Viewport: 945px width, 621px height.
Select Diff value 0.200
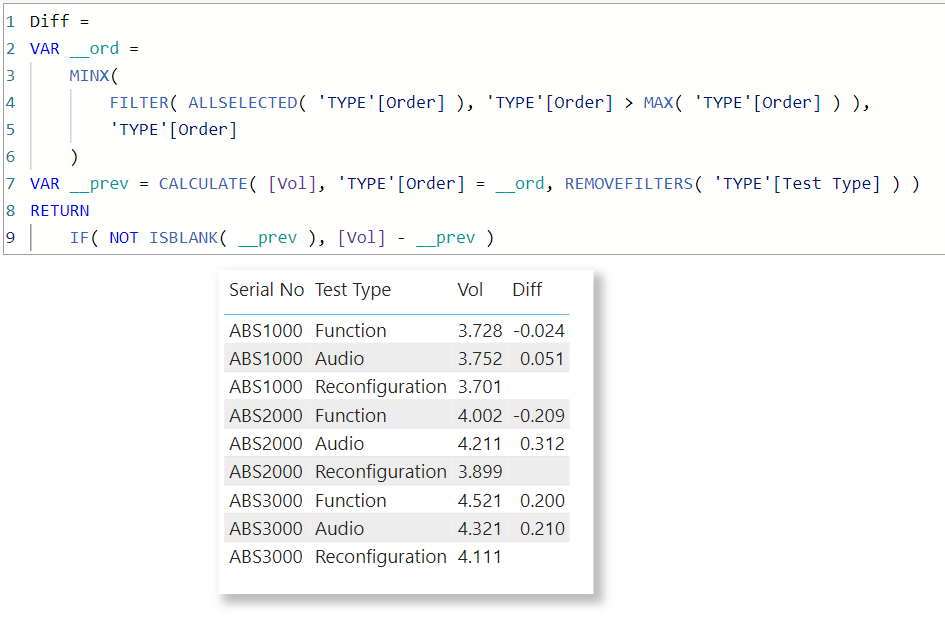point(542,500)
